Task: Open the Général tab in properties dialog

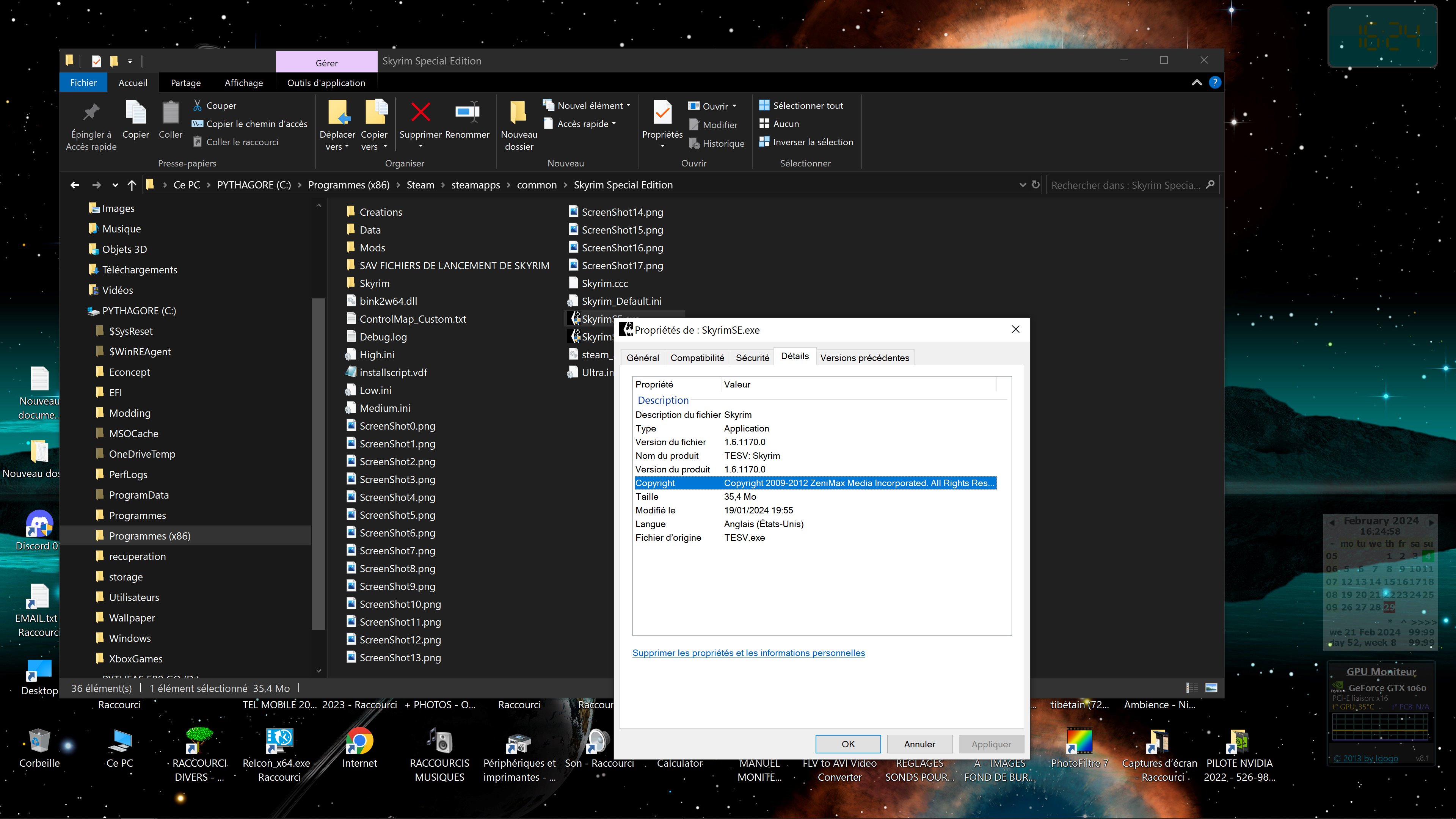Action: click(x=643, y=358)
